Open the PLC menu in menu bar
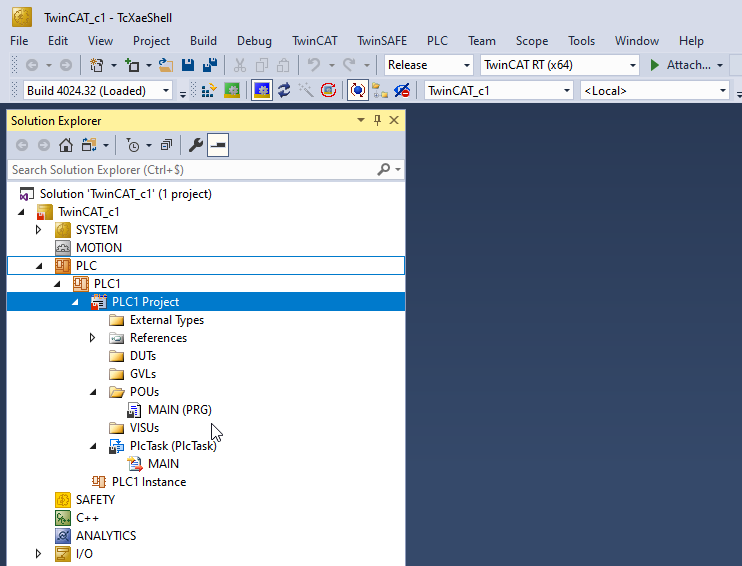The height and width of the screenshot is (566, 742). (x=437, y=41)
